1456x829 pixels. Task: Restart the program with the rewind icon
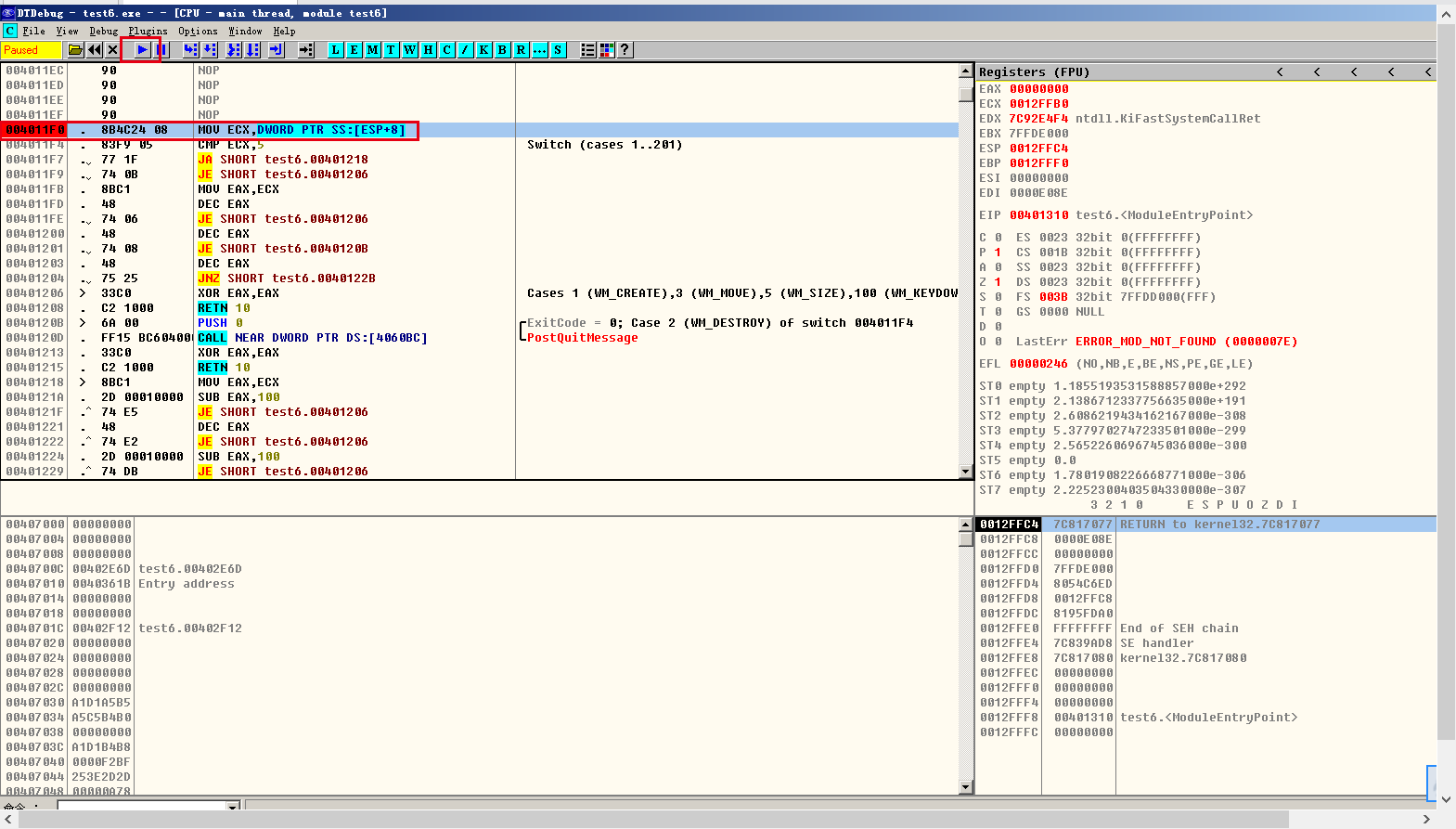[x=95, y=50]
